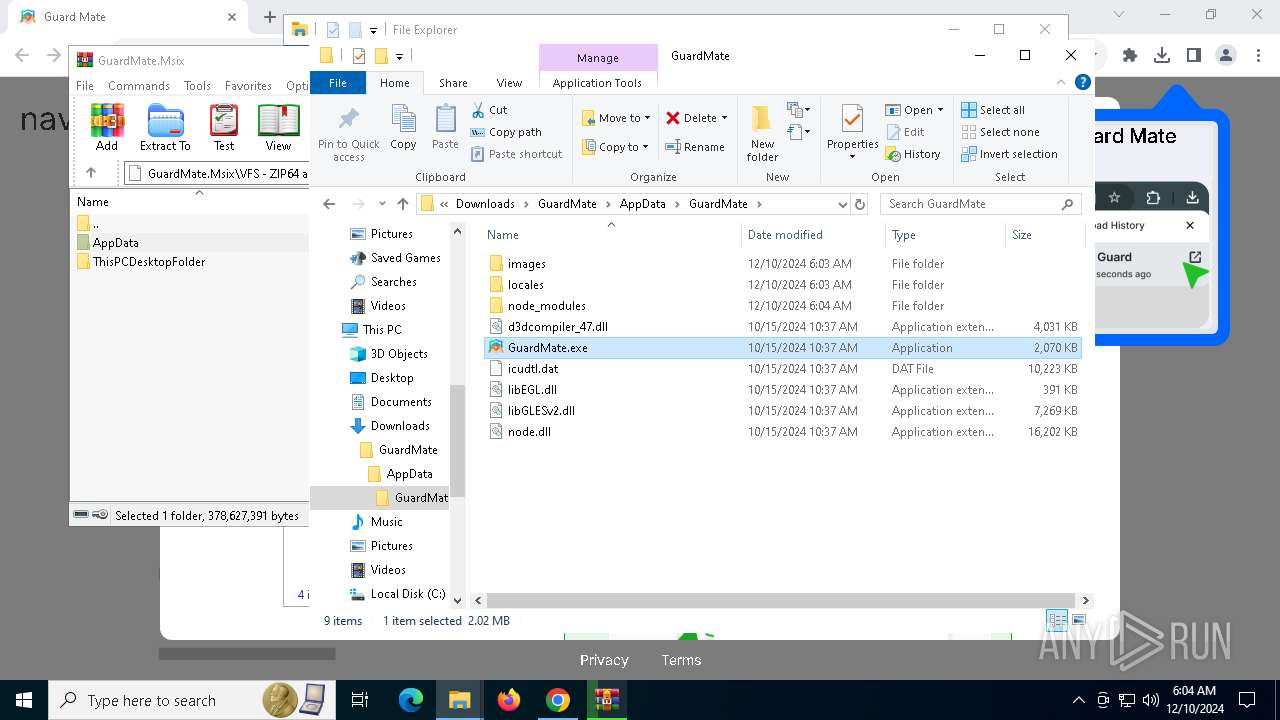Click Paste shortcut in the ribbon
1280x720 pixels.
pos(517,154)
